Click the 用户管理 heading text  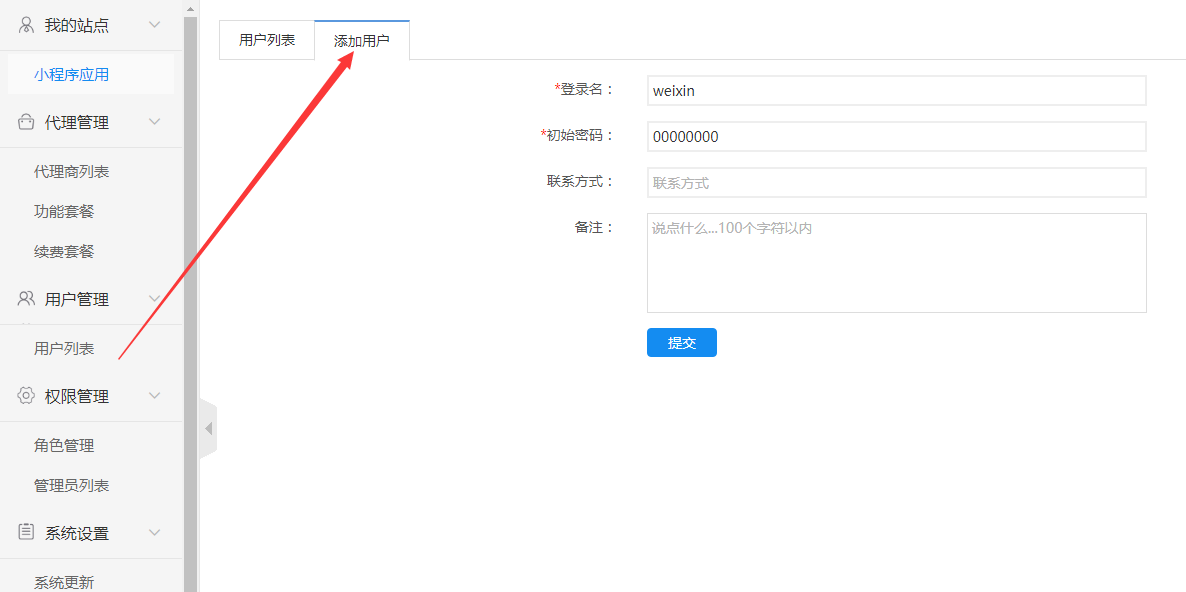[x=76, y=299]
